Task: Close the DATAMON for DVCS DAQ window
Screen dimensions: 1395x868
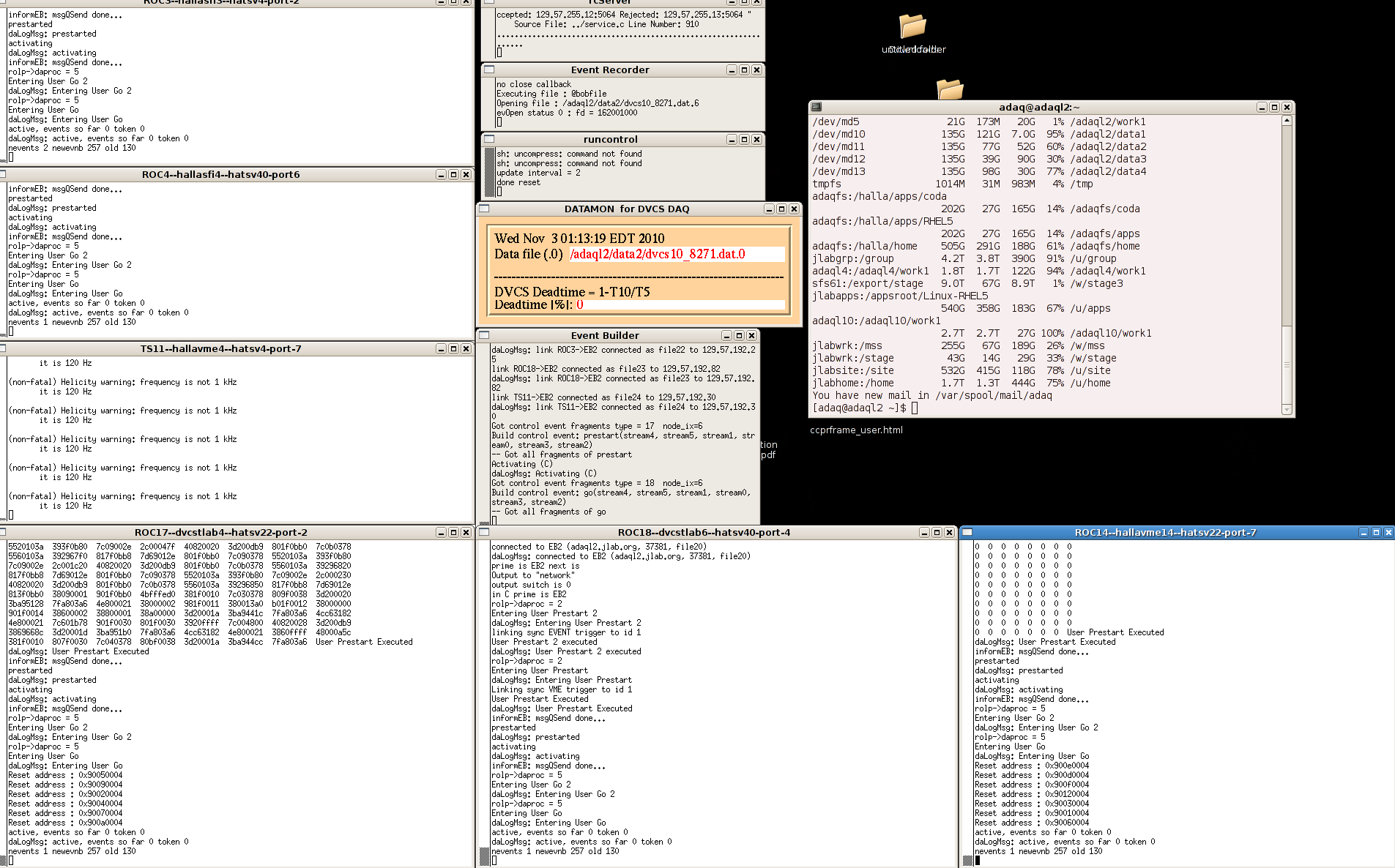Action: tap(794, 209)
